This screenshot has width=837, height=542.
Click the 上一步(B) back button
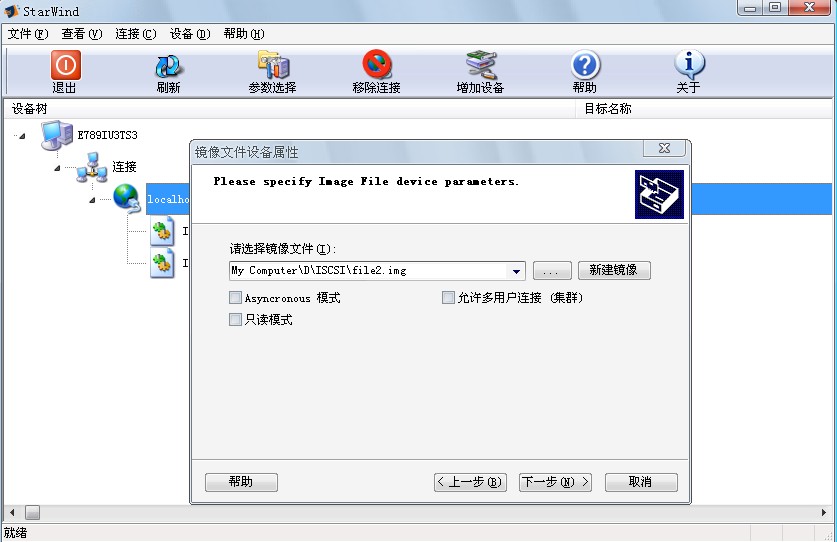tap(470, 482)
